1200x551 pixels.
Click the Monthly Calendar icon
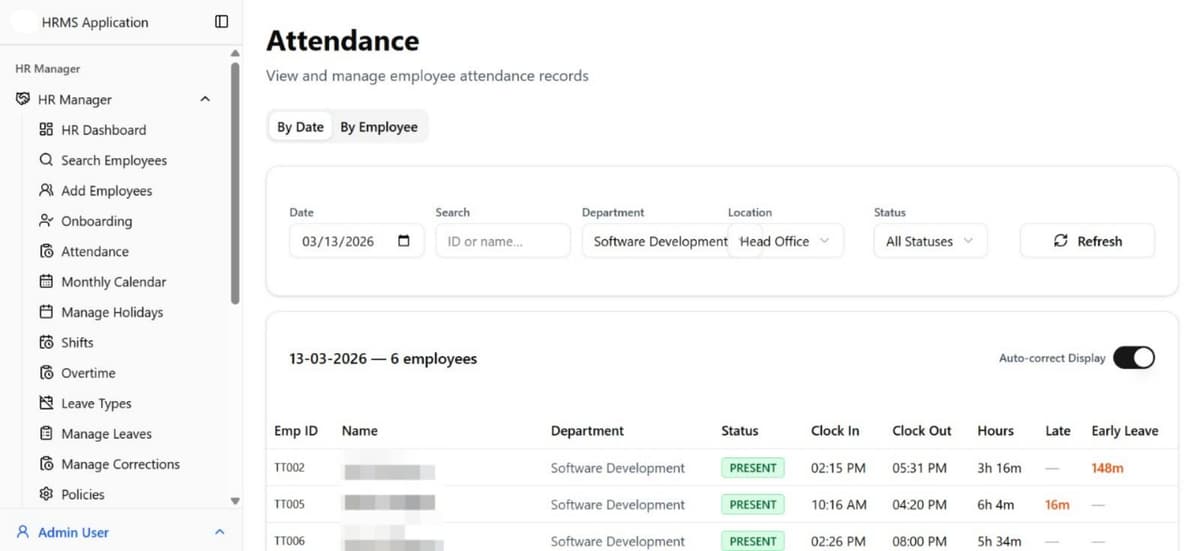click(46, 282)
